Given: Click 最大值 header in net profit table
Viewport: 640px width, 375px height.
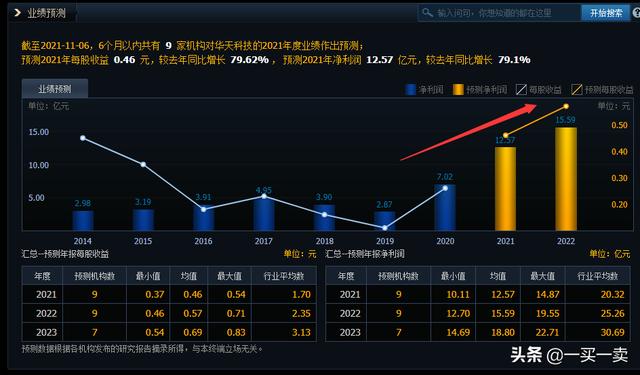Looking at the screenshot, I should pyautogui.click(x=542, y=276).
